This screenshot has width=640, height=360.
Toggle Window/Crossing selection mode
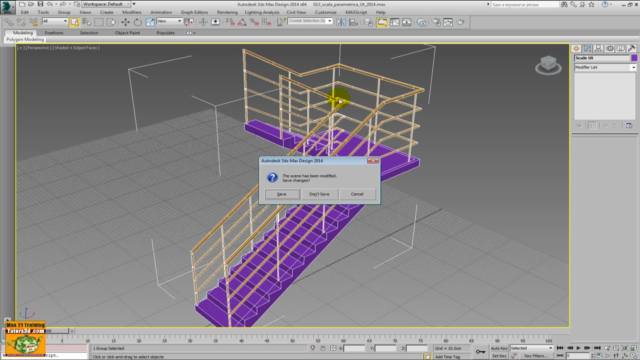pyautogui.click(x=111, y=22)
